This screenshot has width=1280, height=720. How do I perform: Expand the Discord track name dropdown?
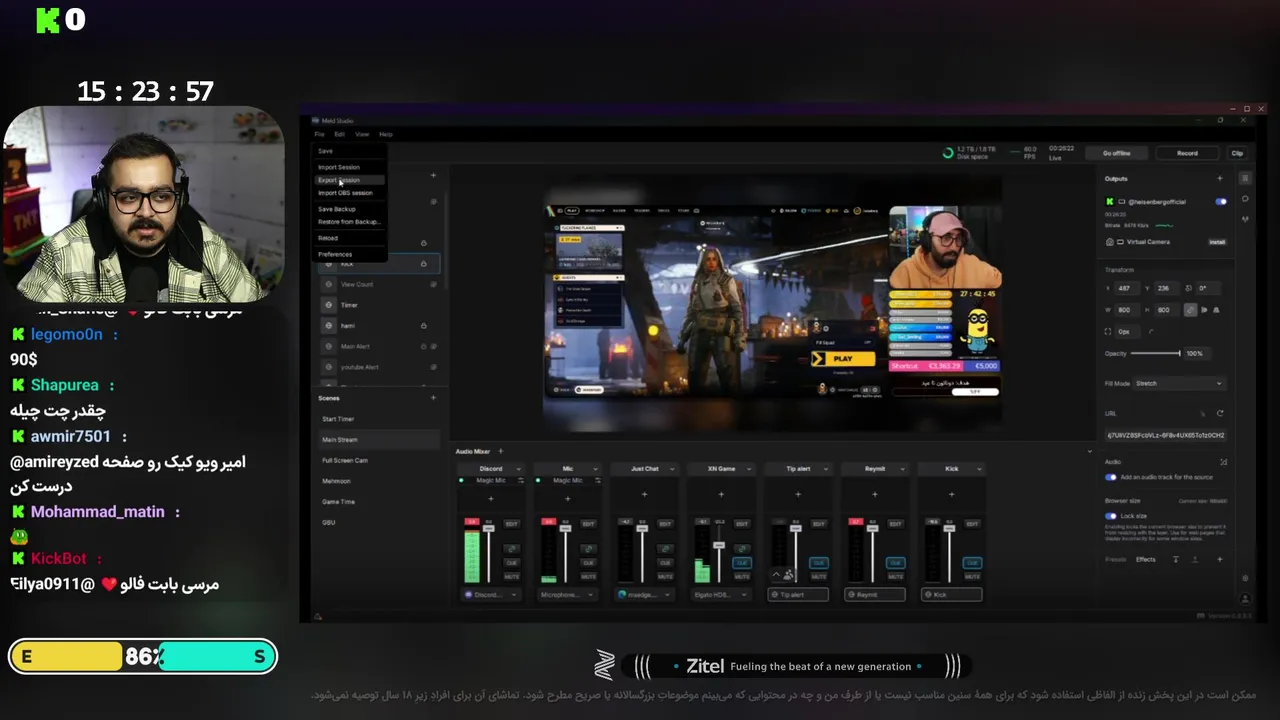point(517,468)
